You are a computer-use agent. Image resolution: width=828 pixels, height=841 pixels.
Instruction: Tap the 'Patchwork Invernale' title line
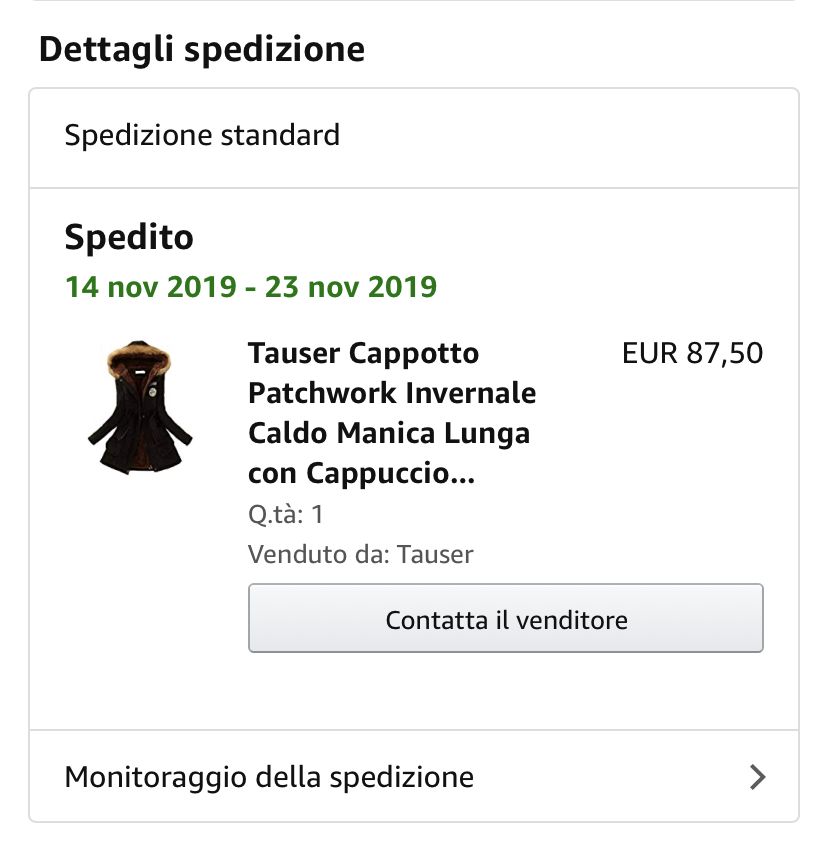392,393
